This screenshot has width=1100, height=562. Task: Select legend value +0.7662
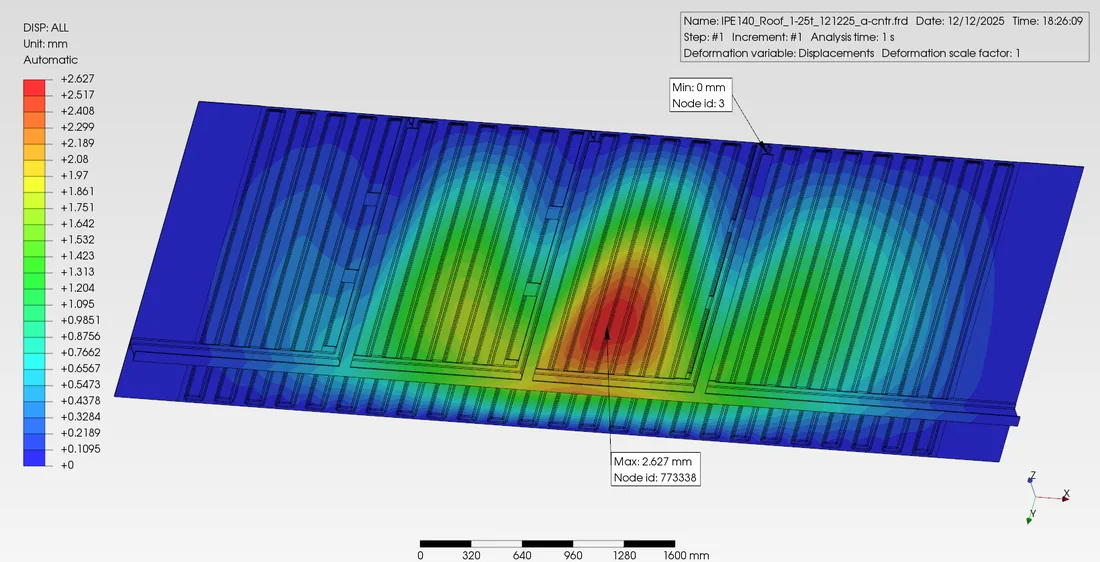pyautogui.click(x=80, y=353)
